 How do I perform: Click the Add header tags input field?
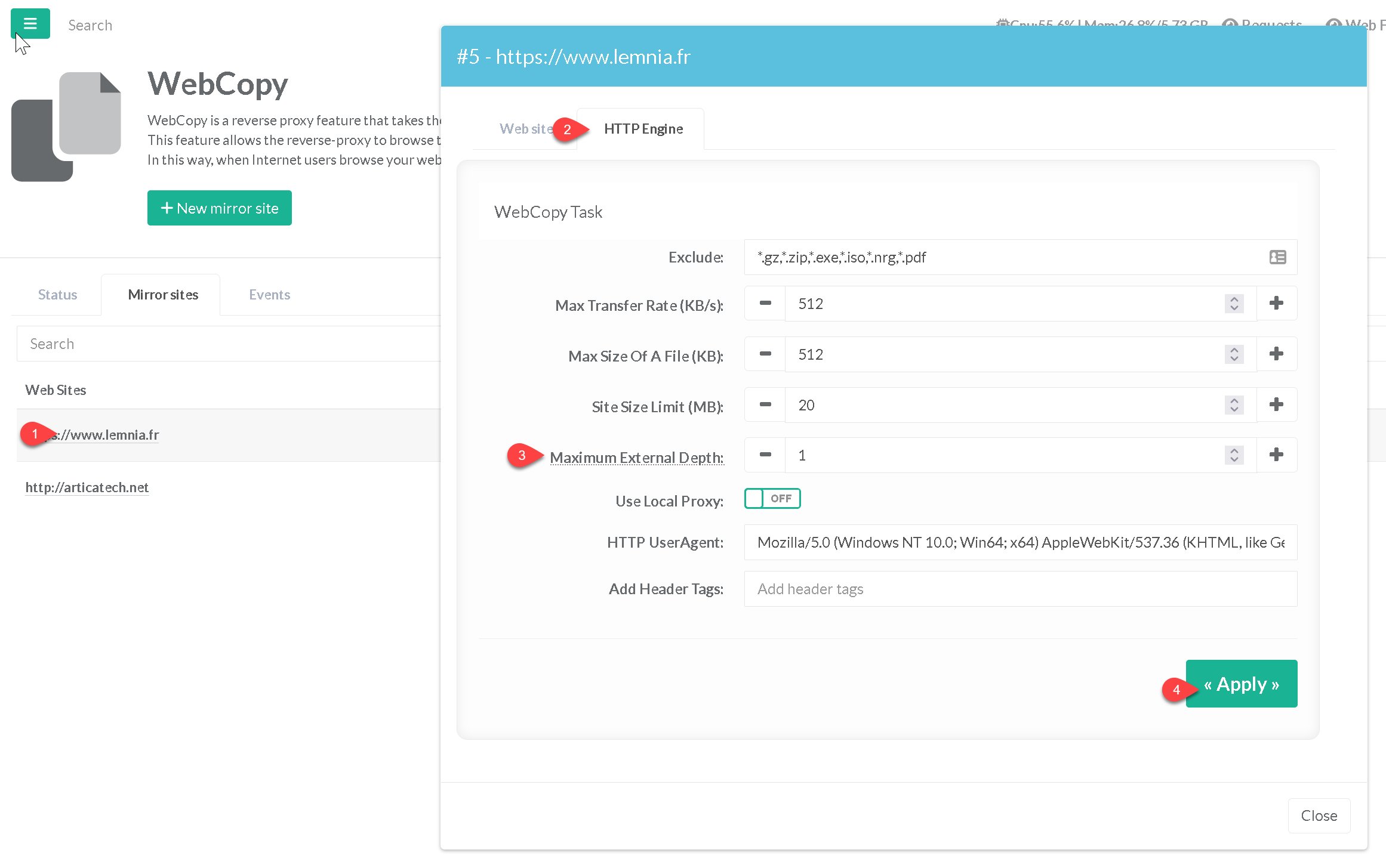1020,589
